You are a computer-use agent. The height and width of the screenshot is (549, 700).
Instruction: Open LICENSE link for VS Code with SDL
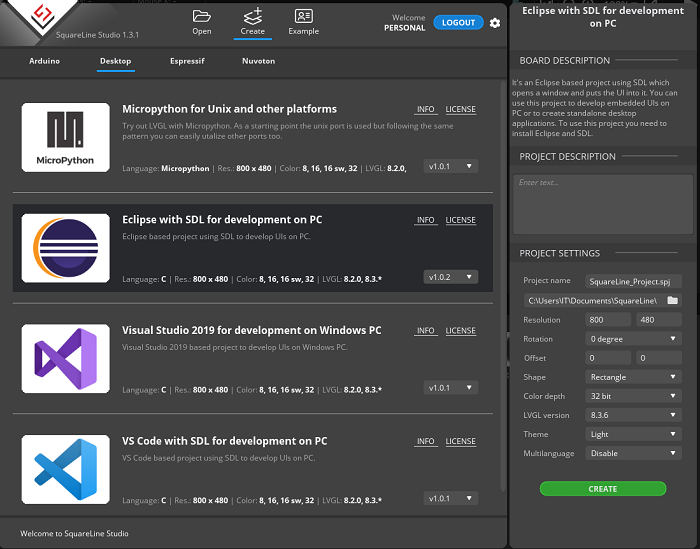coord(461,441)
